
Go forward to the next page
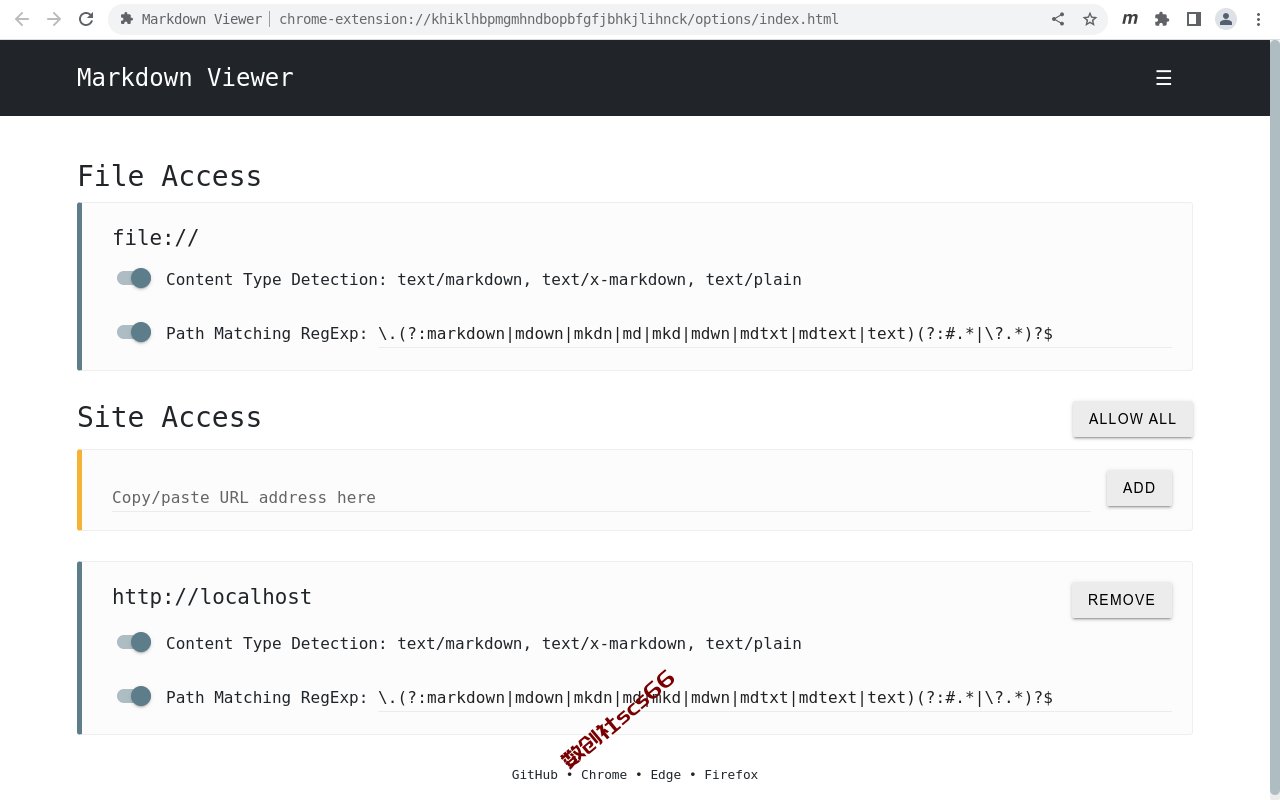(x=54, y=19)
